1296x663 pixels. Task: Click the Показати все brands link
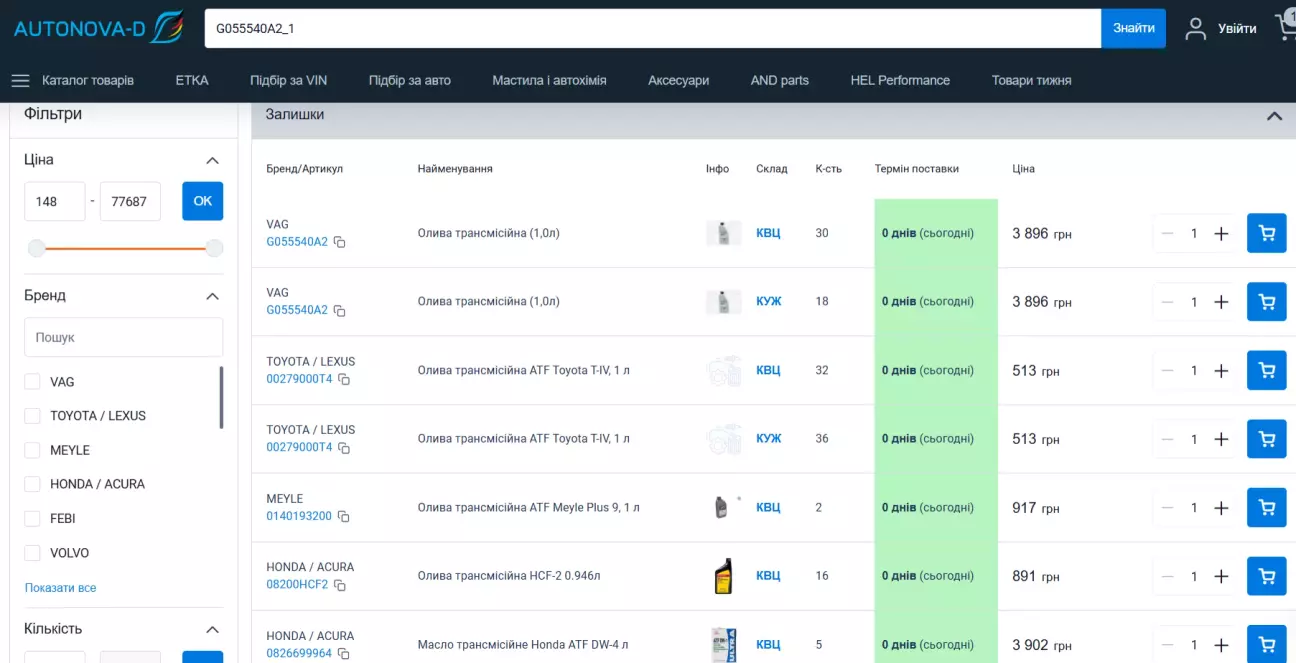pos(60,588)
